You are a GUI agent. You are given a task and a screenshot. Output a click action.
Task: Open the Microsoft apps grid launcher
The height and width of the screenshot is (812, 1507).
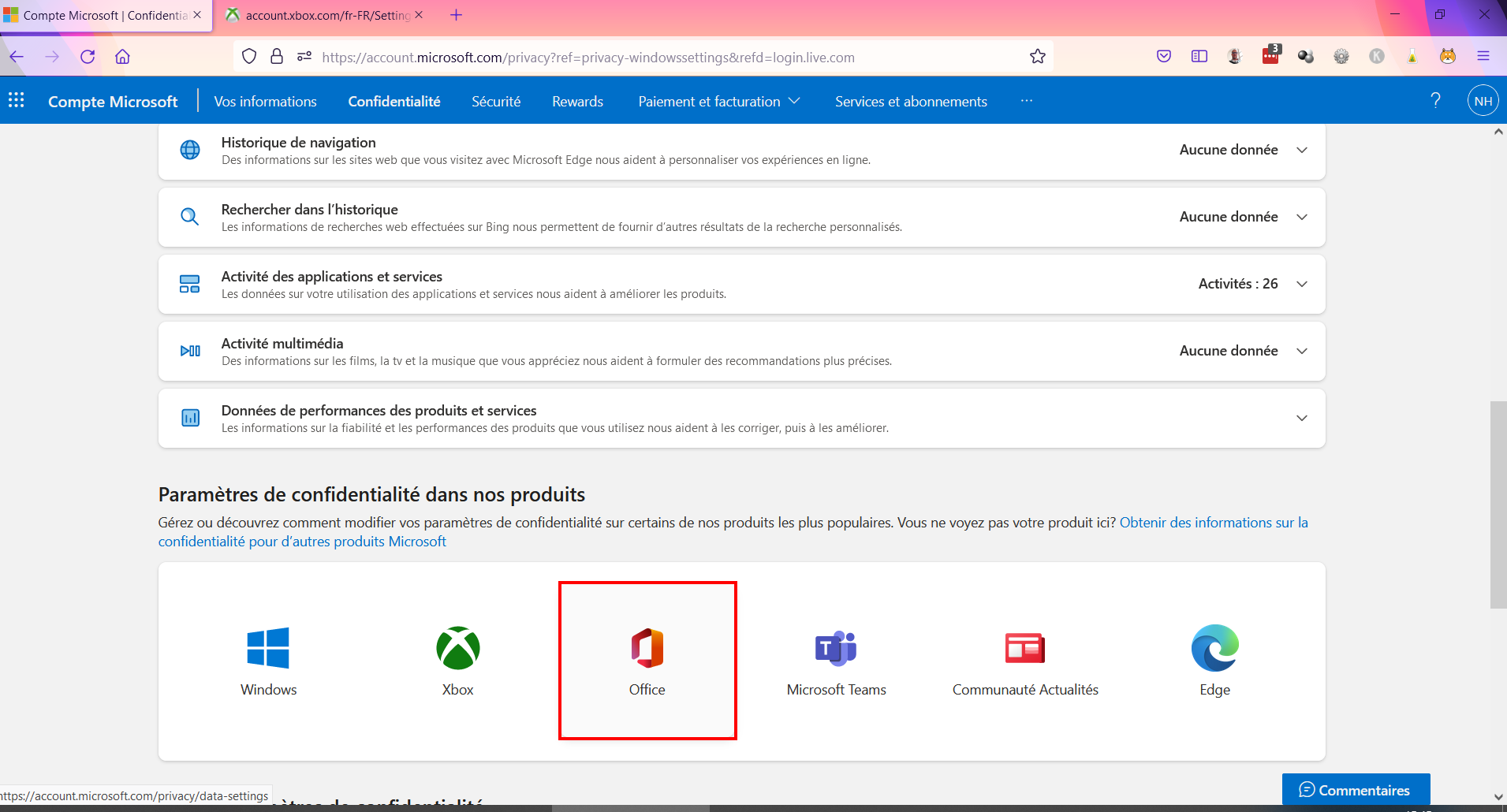click(17, 100)
